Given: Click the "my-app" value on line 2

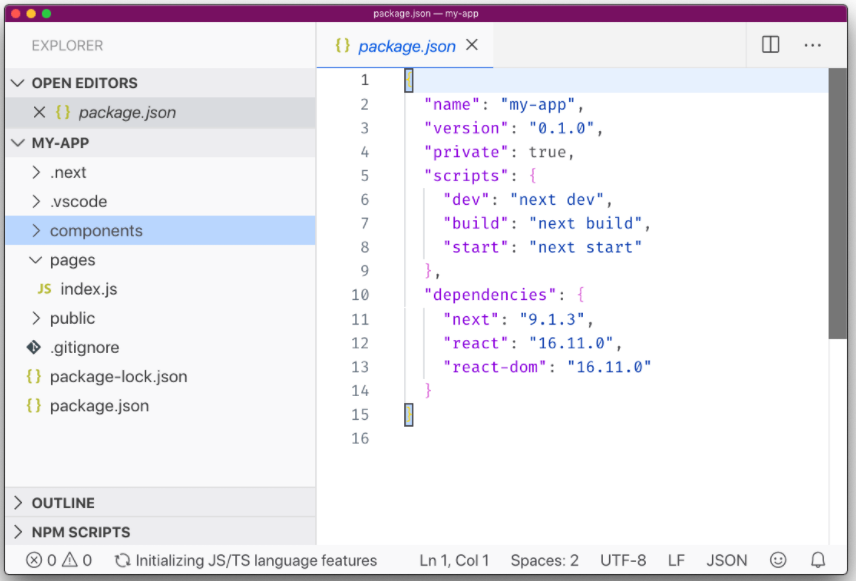Looking at the screenshot, I should click(x=538, y=104).
